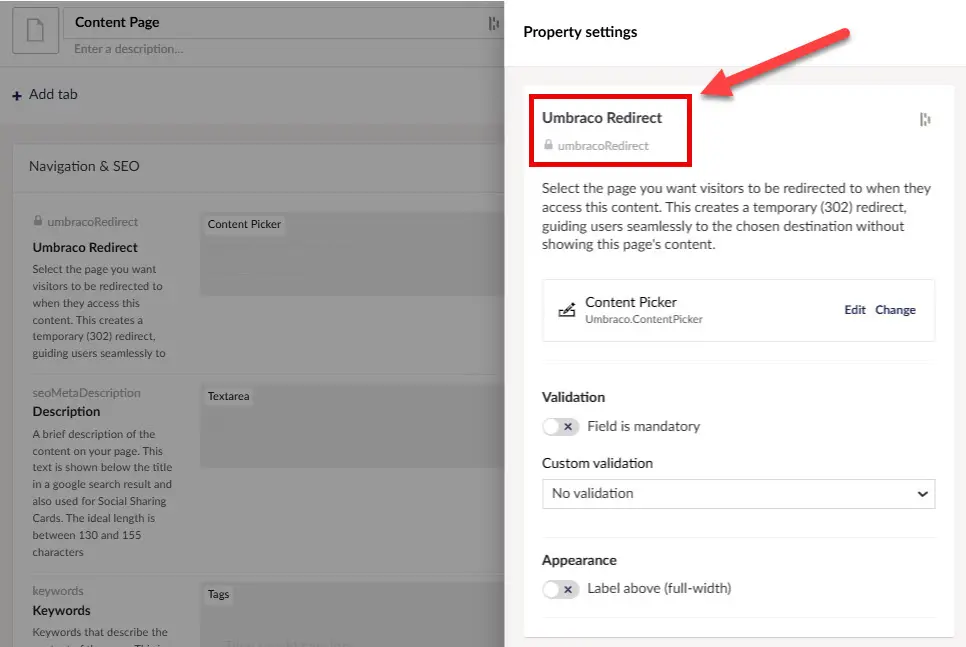This screenshot has height=647, width=966.
Task: Click the Content Page document type icon
Action: [x=35, y=31]
